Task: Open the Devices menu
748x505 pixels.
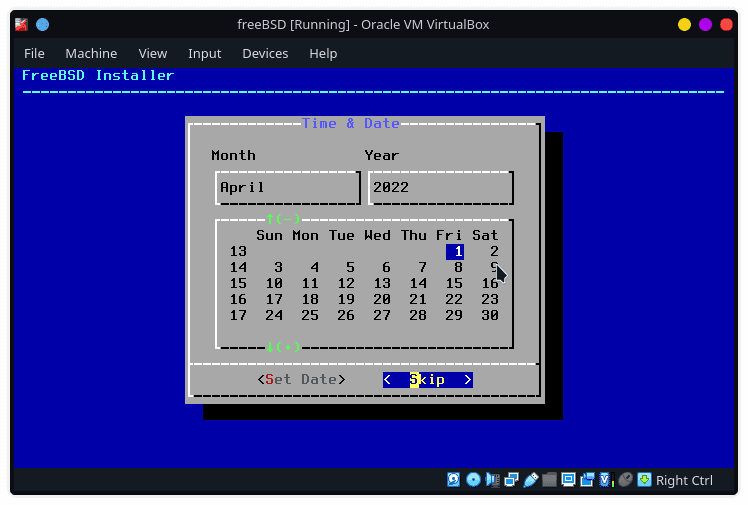Action: (265, 53)
